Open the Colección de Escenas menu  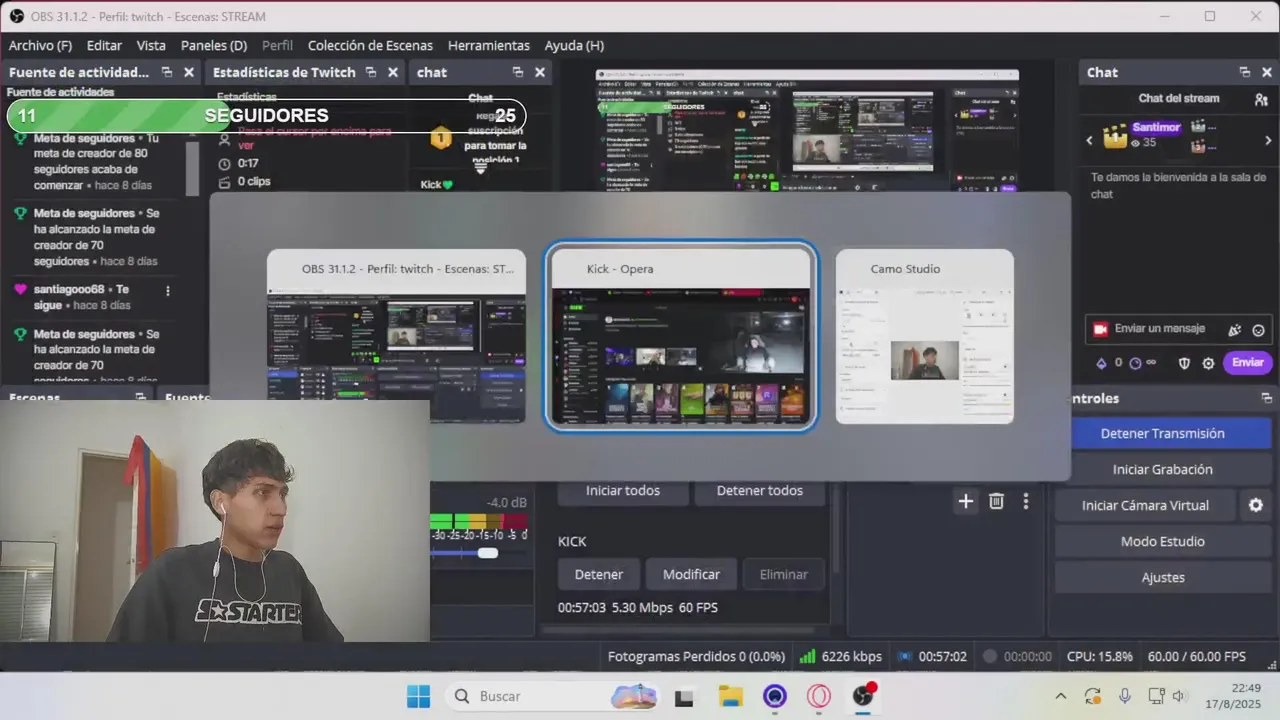(370, 45)
